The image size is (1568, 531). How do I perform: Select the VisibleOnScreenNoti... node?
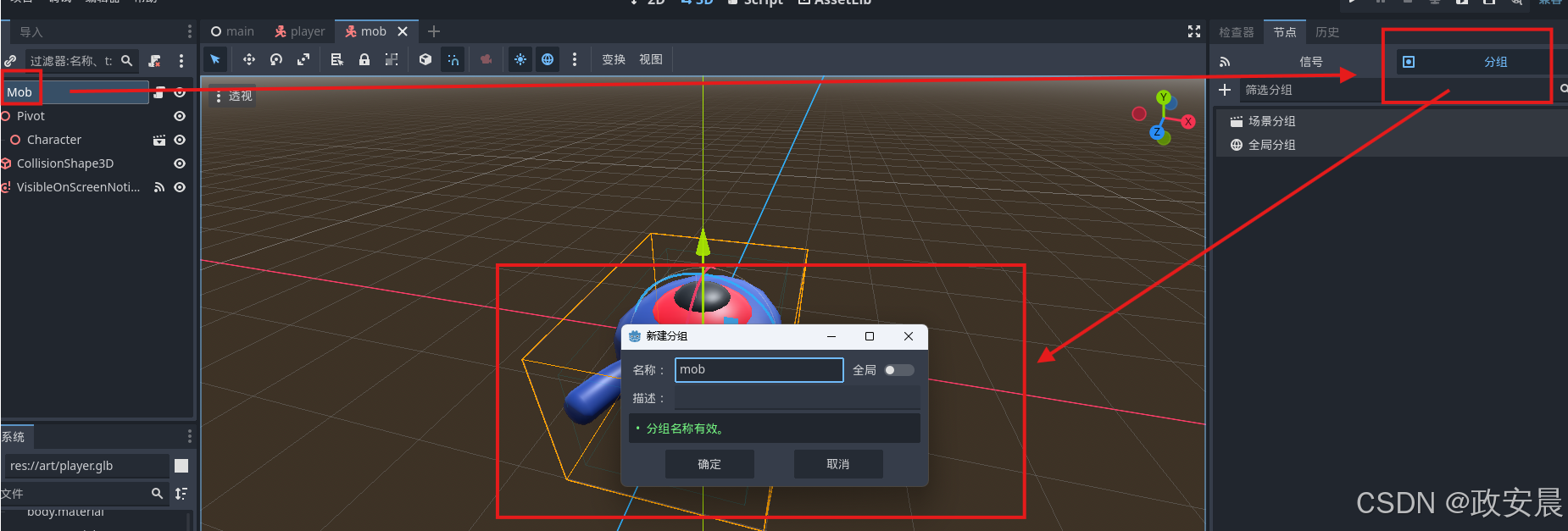pyautogui.click(x=78, y=187)
